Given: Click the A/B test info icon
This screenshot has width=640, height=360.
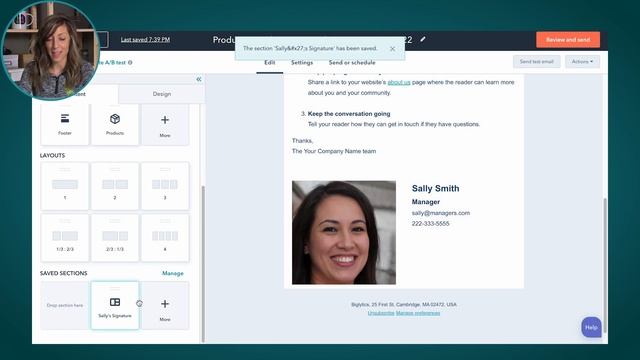Looking at the screenshot, I should [x=130, y=62].
